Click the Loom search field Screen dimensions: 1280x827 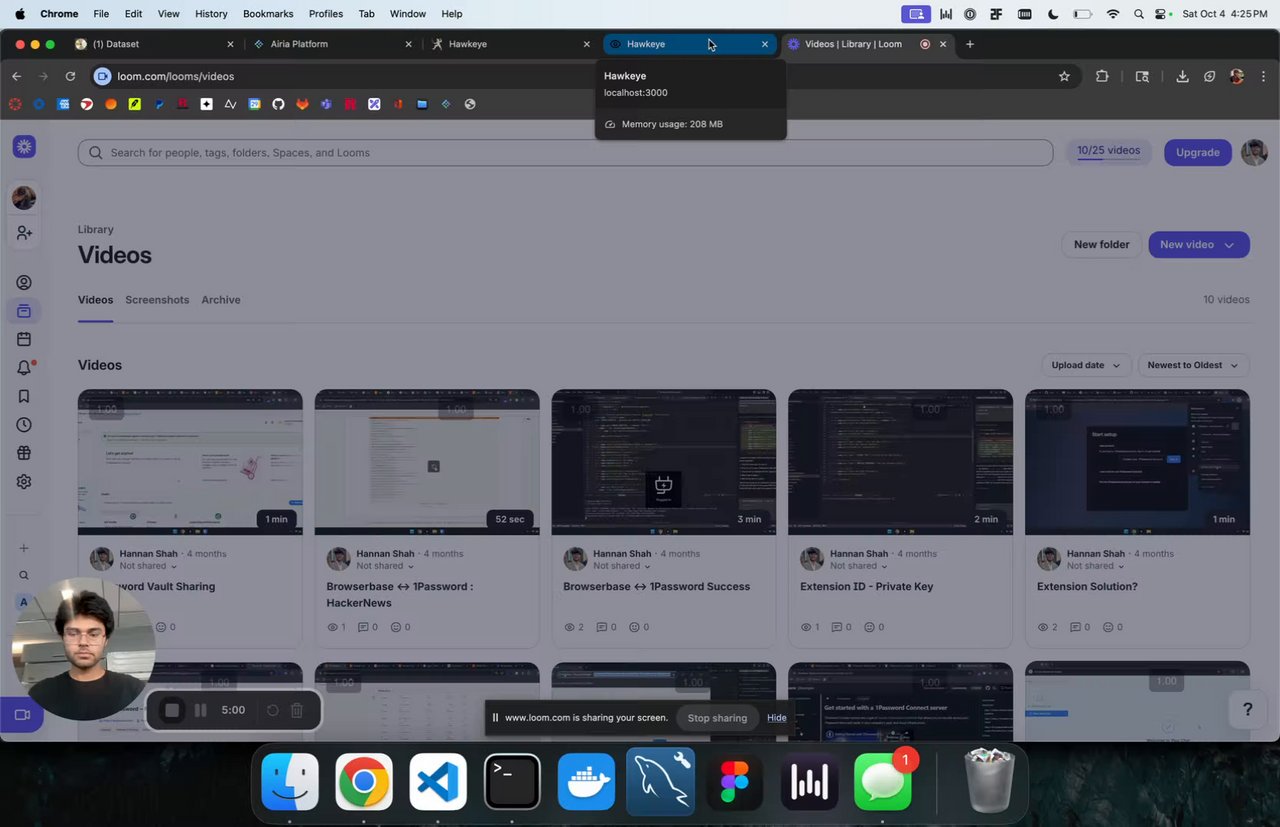point(565,152)
